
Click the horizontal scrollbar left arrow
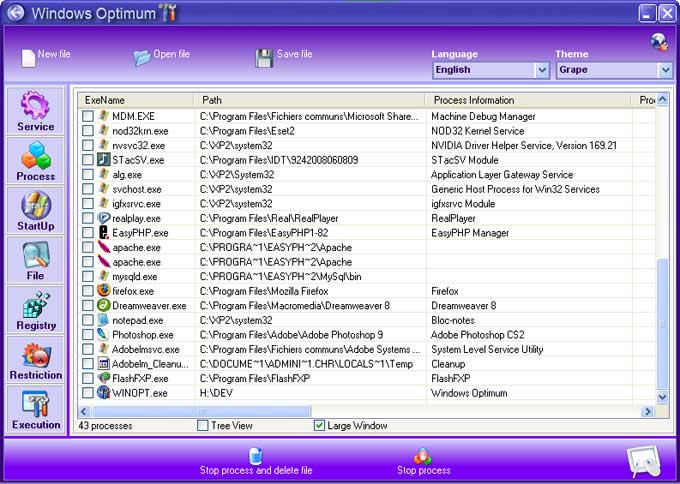[84, 411]
